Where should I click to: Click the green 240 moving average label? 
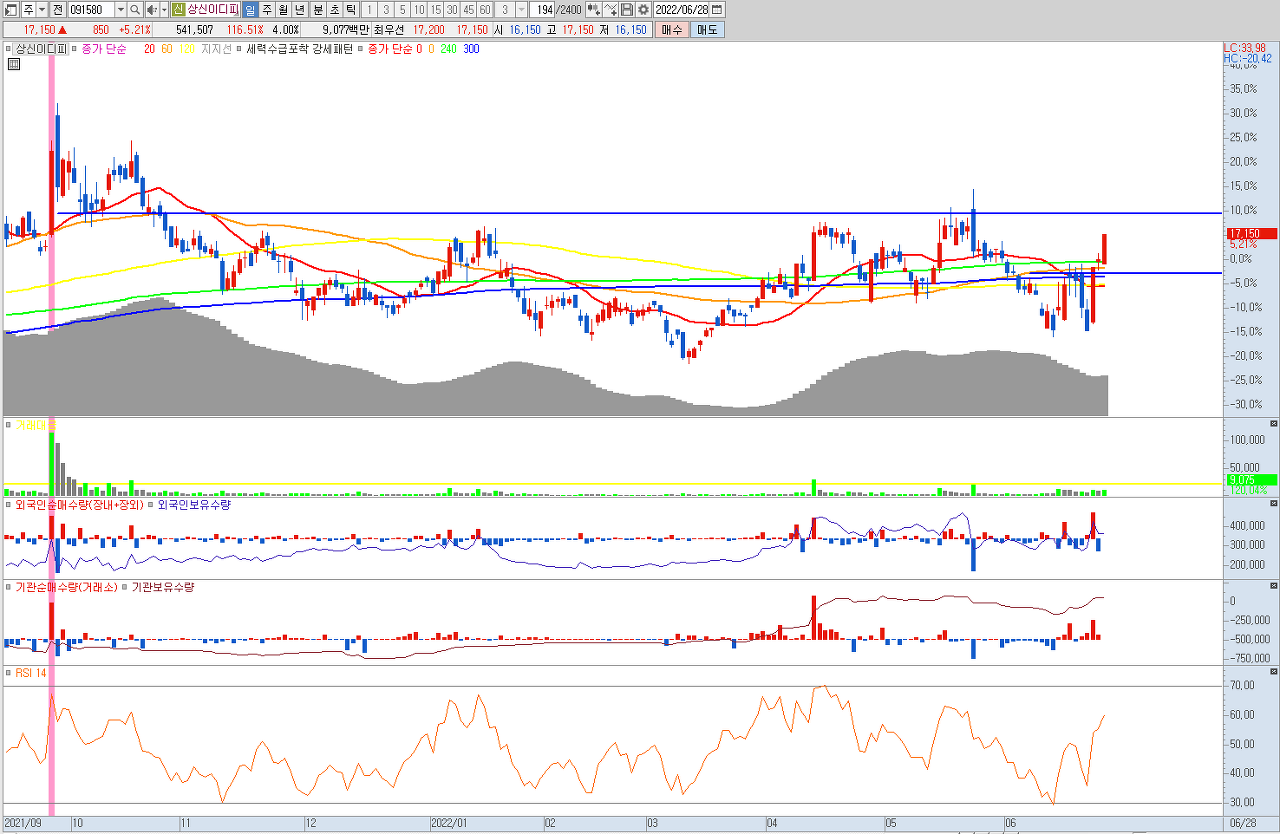[x=448, y=48]
